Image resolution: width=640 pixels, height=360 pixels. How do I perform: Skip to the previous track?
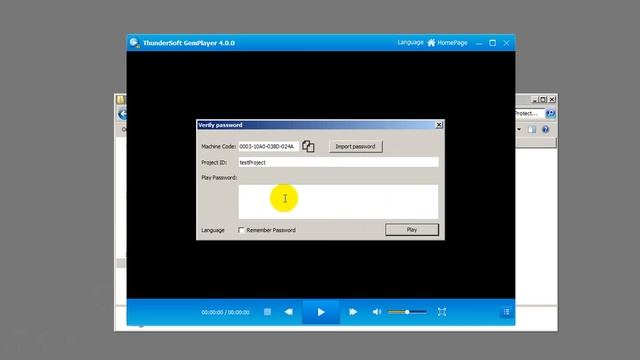click(x=289, y=312)
